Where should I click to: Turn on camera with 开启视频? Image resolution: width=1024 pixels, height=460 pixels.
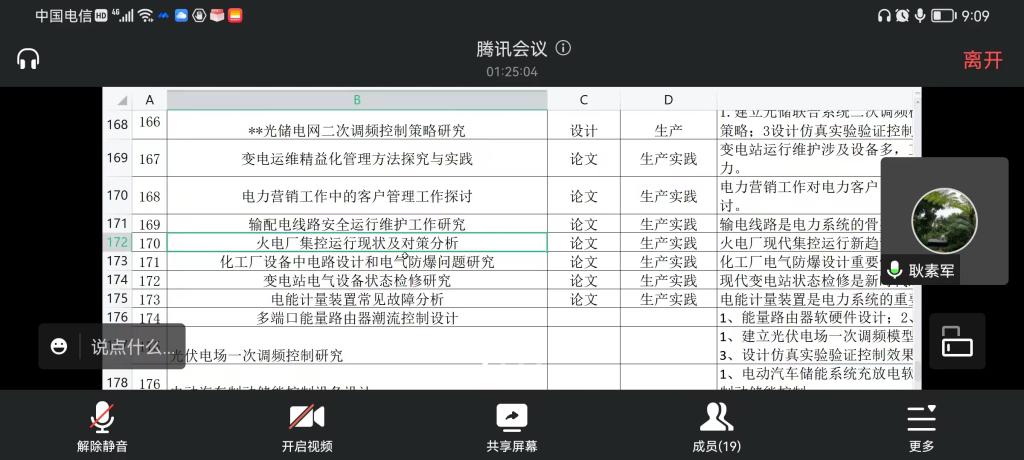point(307,424)
